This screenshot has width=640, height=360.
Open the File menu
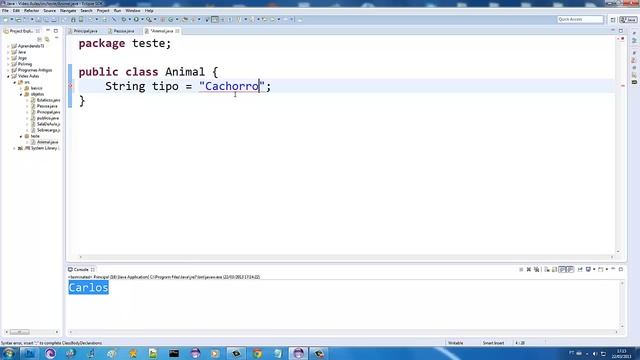[x=5, y=11]
